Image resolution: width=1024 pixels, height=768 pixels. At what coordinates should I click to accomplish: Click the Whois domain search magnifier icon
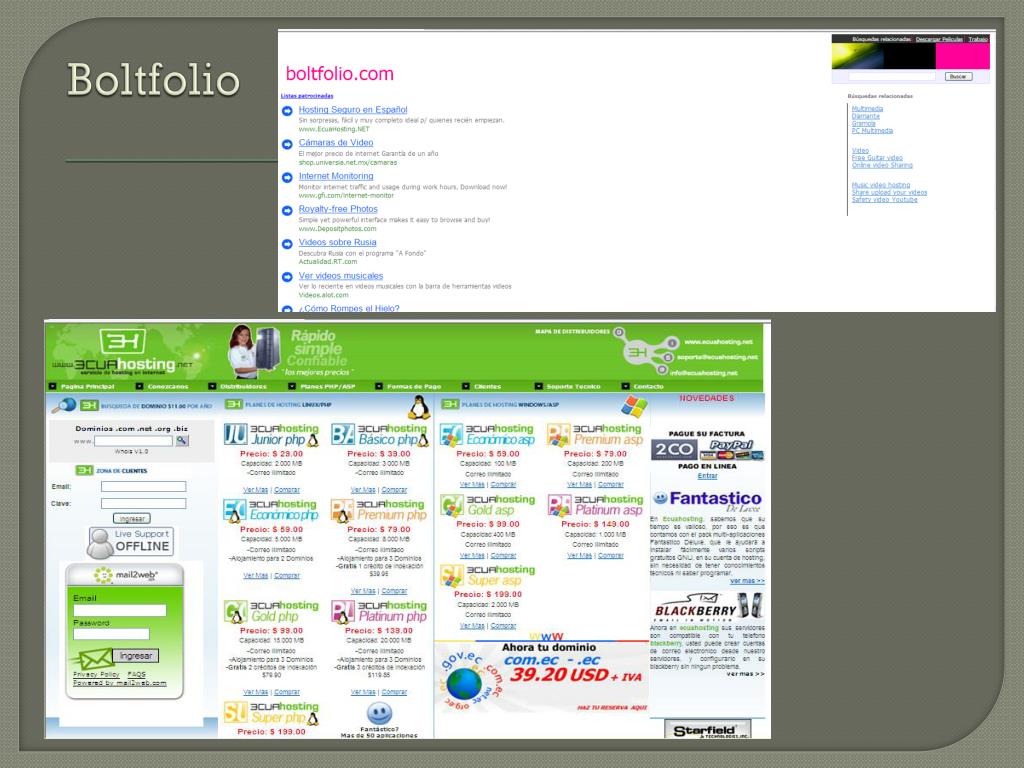[x=182, y=441]
